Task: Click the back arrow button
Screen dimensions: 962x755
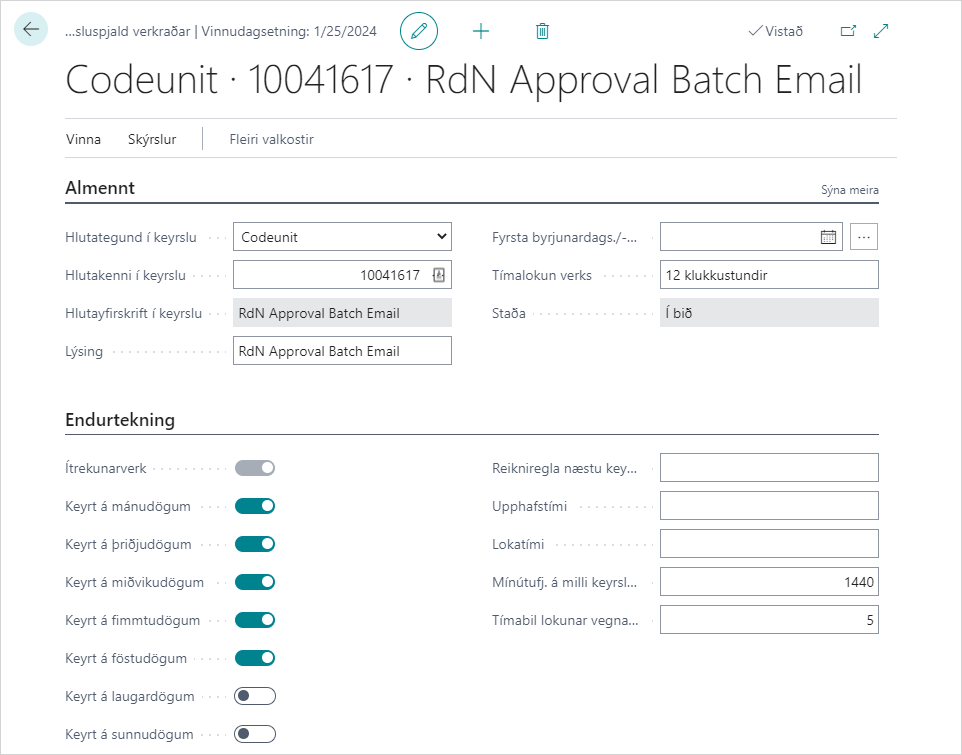Action: [x=31, y=30]
